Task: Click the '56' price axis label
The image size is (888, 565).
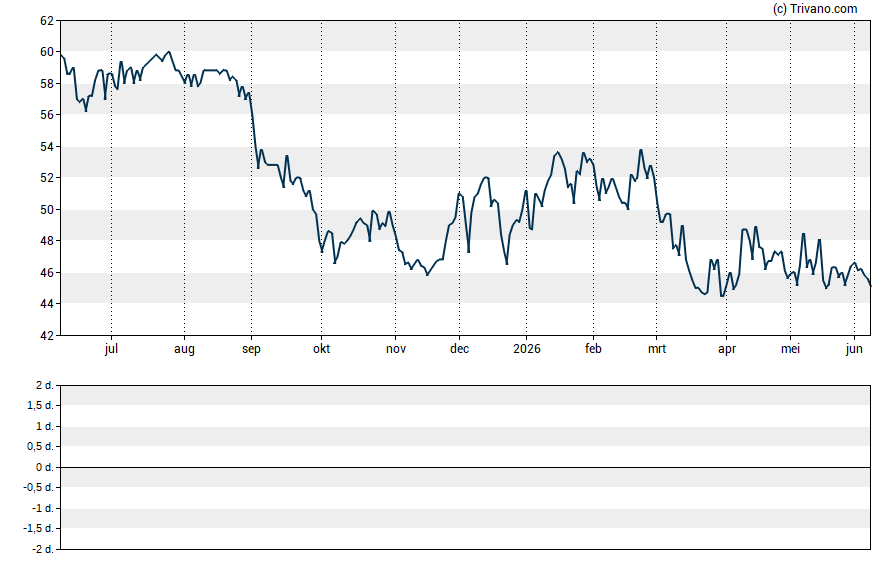Action: click(47, 115)
